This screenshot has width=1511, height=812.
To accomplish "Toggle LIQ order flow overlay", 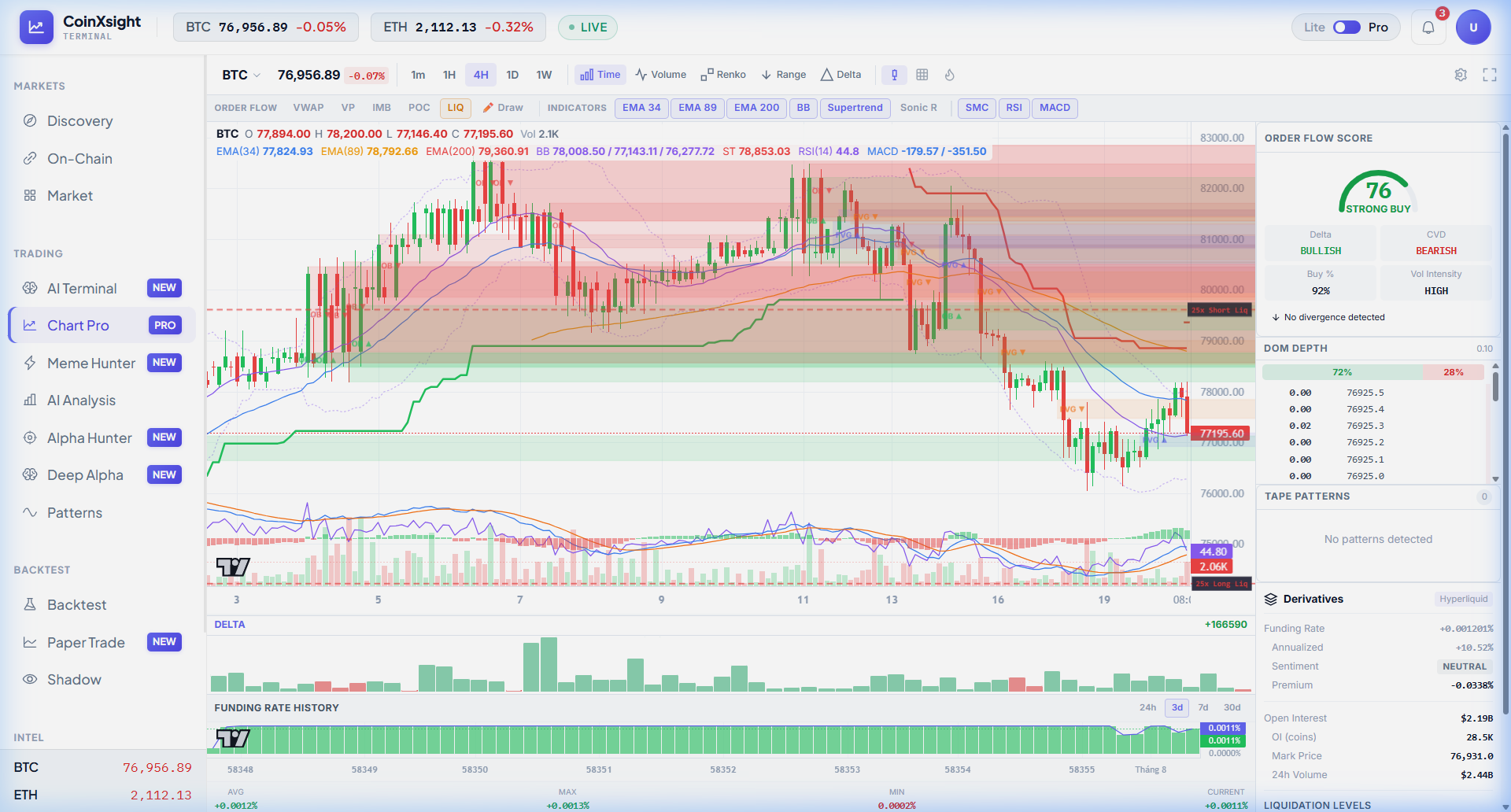I will [x=456, y=108].
